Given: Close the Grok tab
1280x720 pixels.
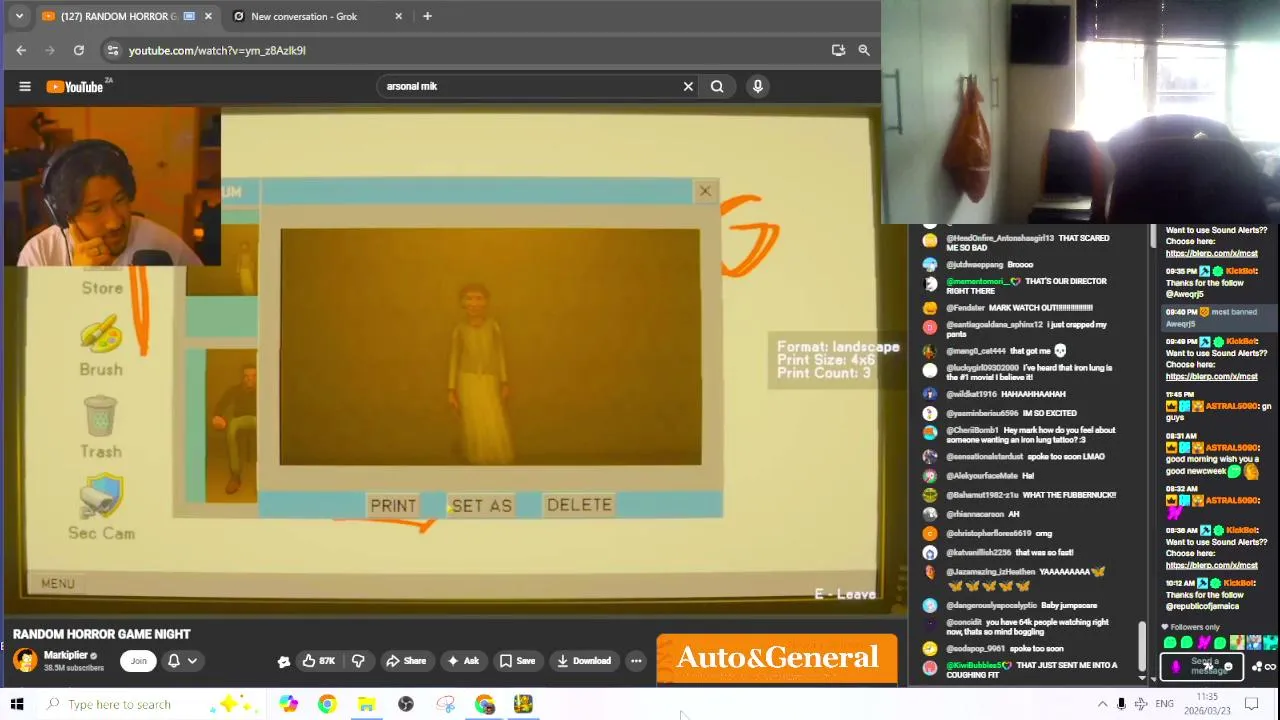Looking at the screenshot, I should tap(399, 16).
